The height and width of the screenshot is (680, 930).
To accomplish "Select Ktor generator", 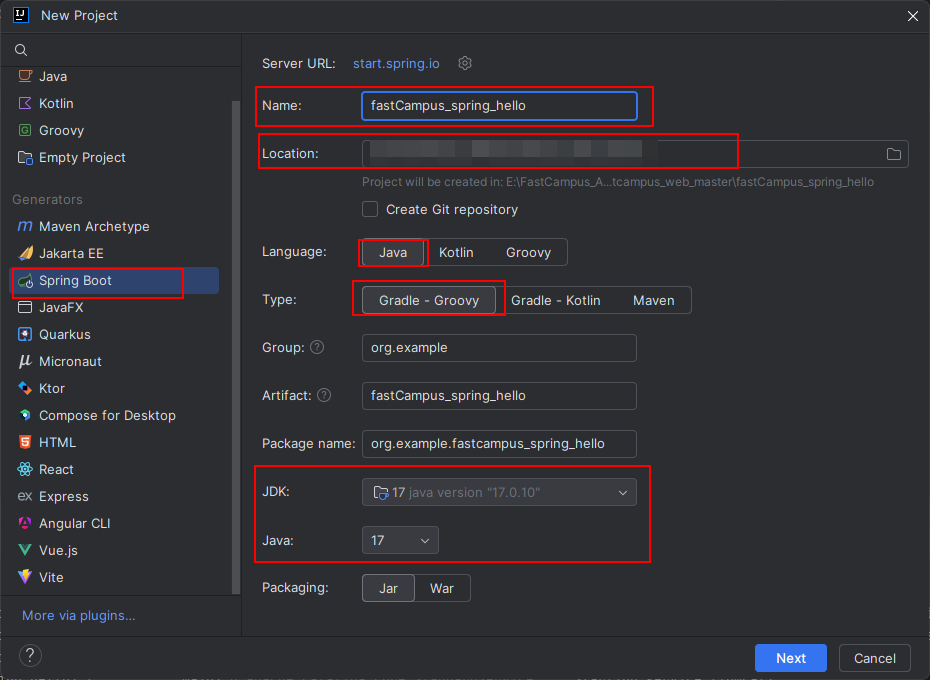I will [x=116, y=388].
